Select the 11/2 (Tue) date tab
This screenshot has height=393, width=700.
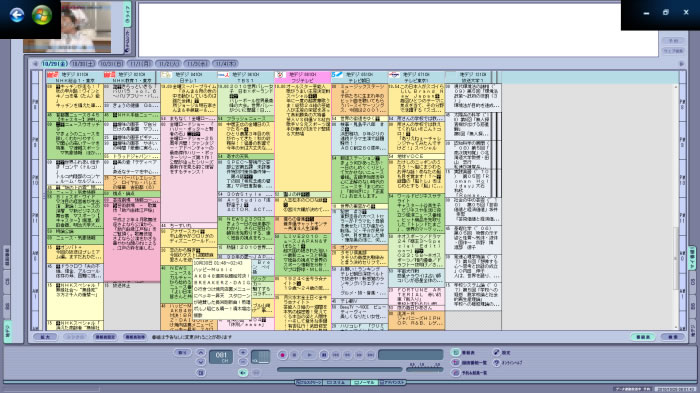click(168, 64)
